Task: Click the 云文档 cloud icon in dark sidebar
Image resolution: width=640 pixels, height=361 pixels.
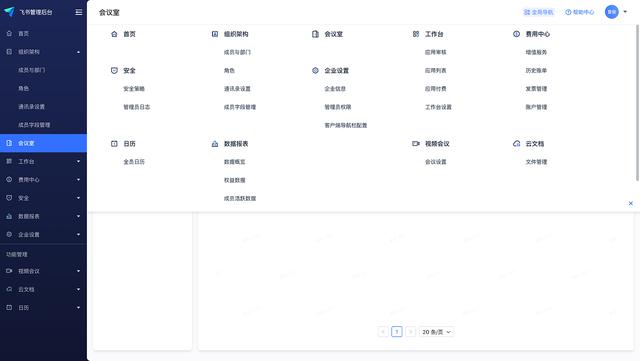Action: pos(9,289)
